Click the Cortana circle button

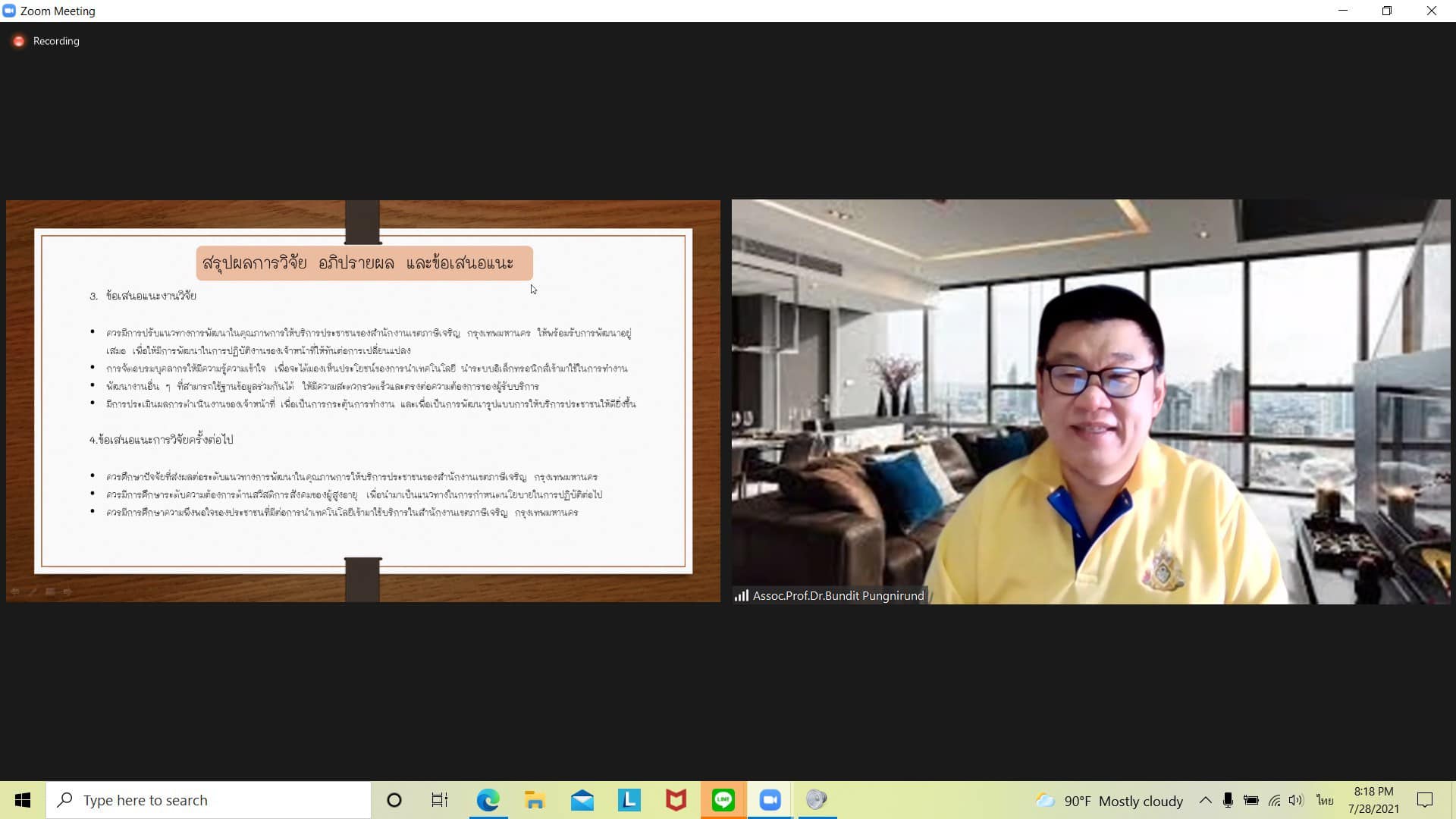click(x=394, y=800)
